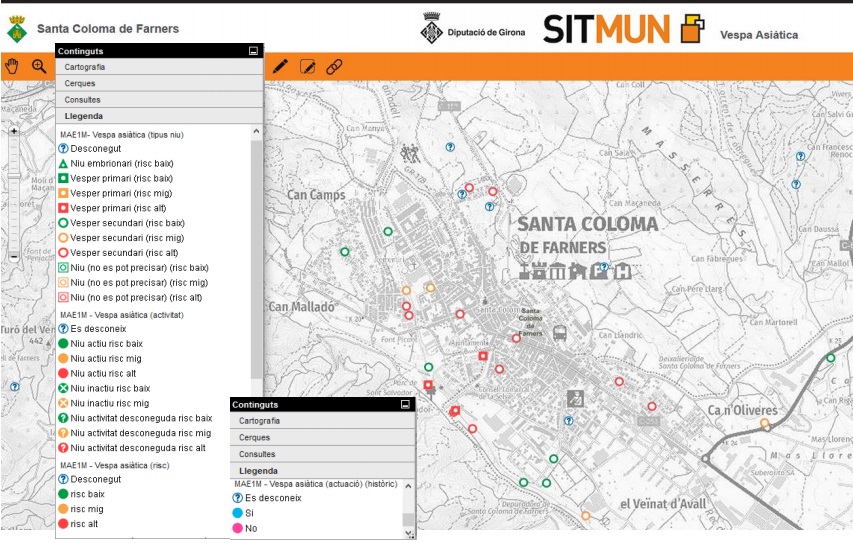The height and width of the screenshot is (543, 853).
Task: Activate the zoom-in magnifier tool
Action: pos(40,66)
